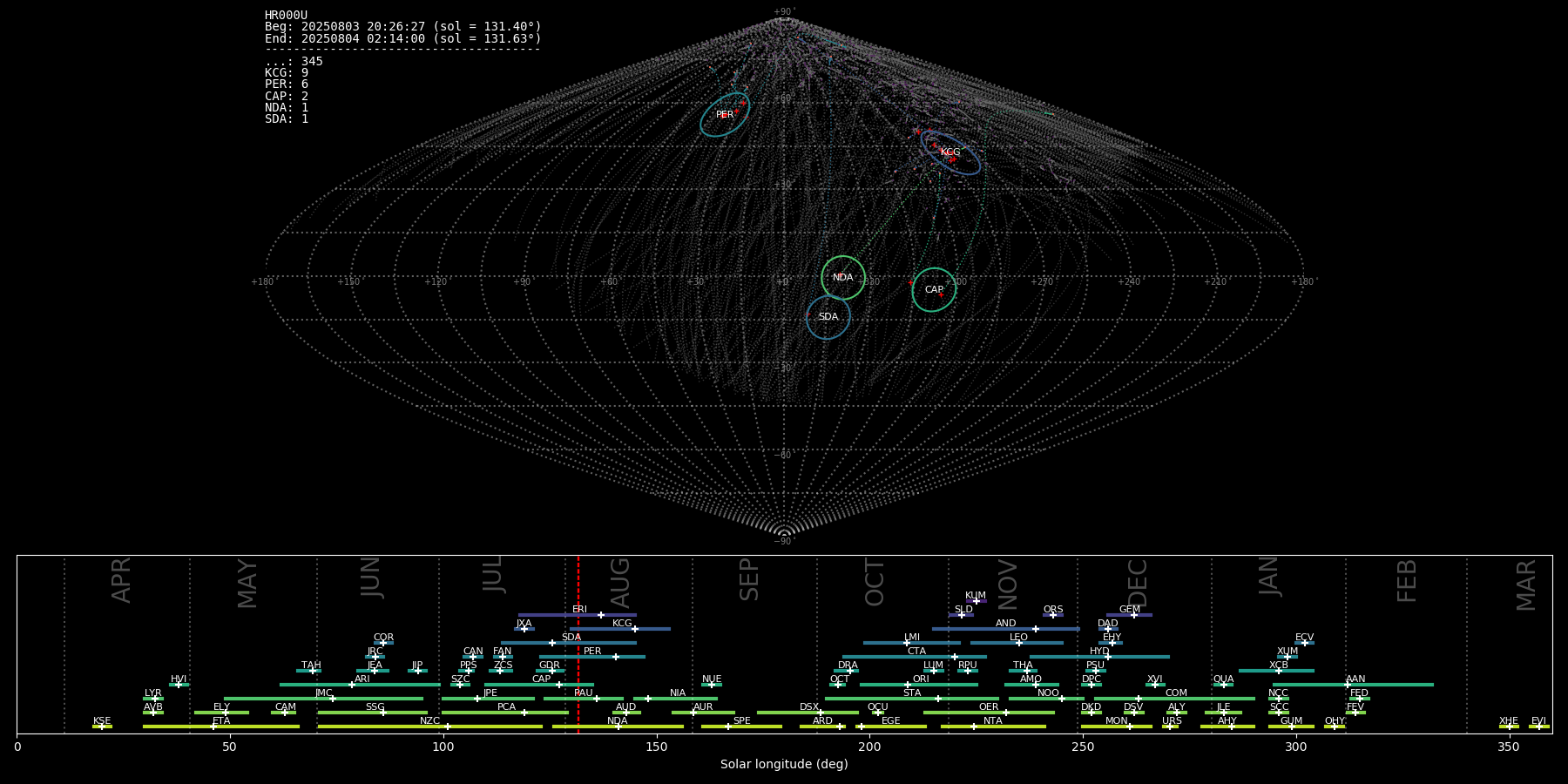Click the sporadic count "...: 345"

(294, 62)
